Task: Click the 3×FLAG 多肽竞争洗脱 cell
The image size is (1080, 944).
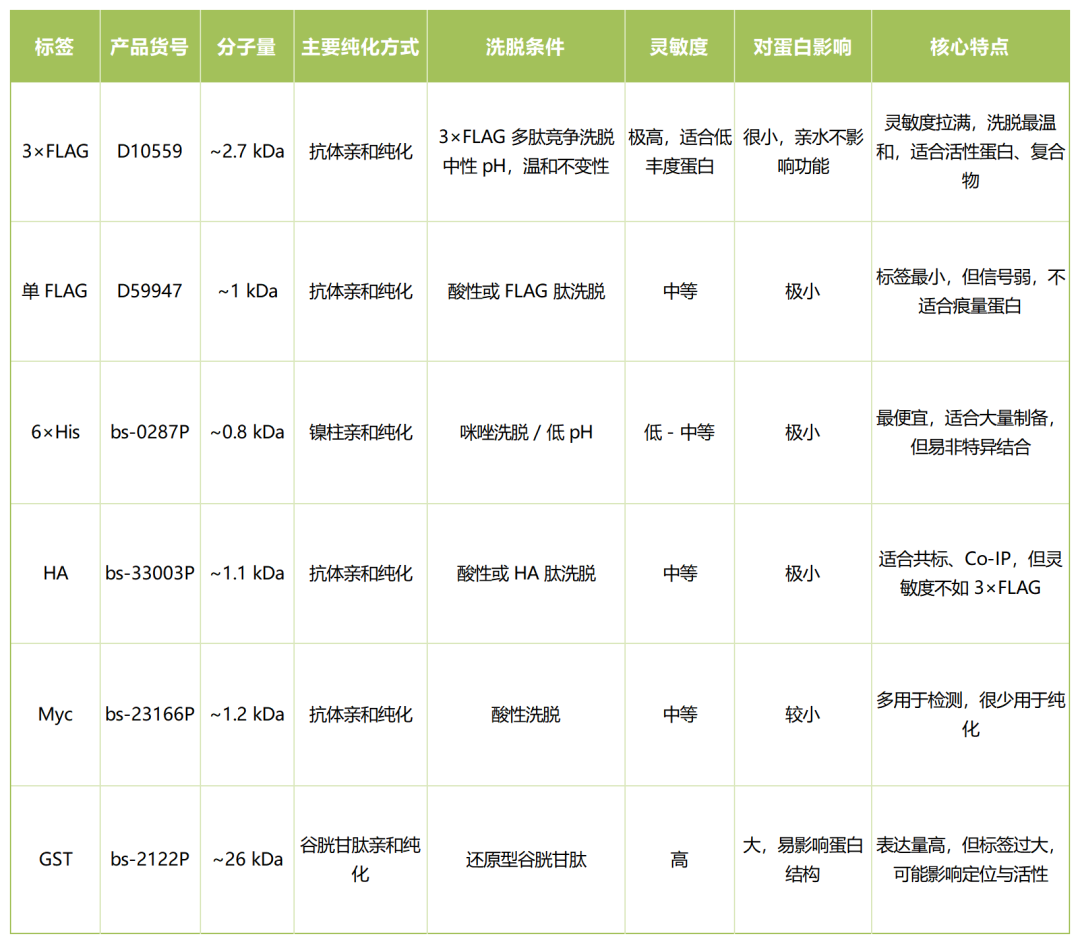Action: pos(526,151)
